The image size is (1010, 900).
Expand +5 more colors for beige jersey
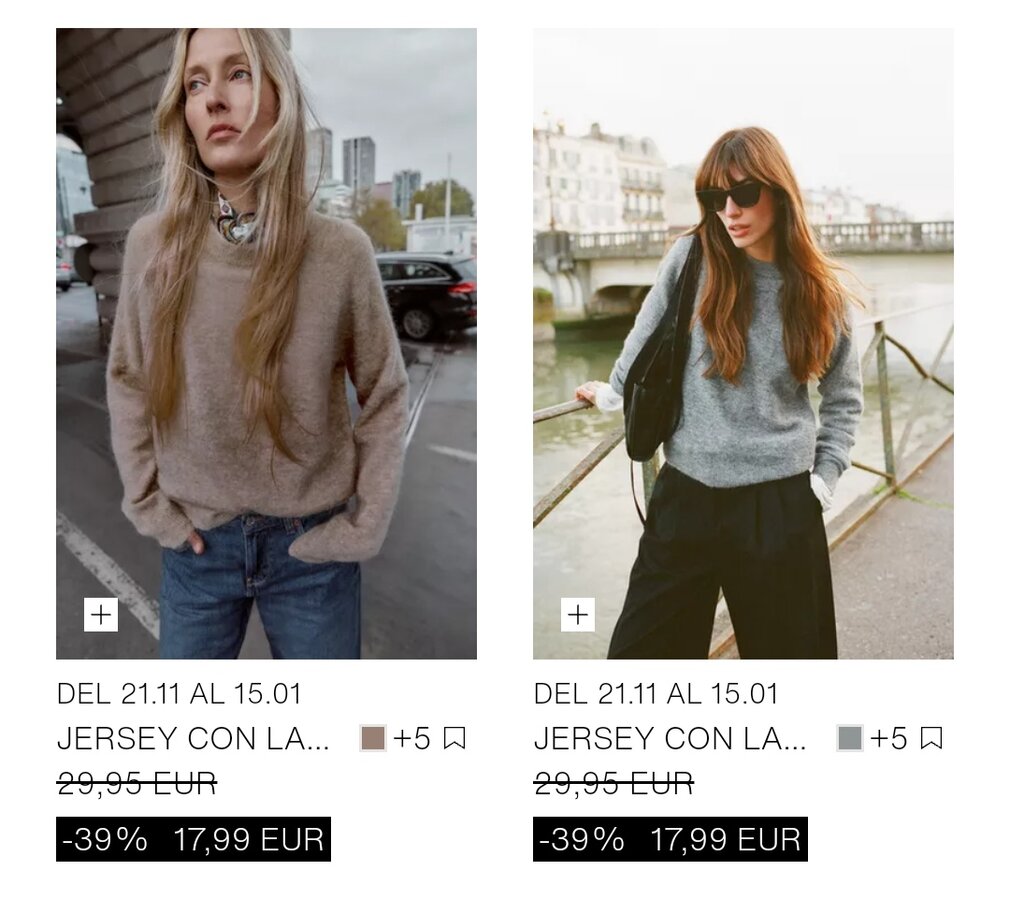[412, 738]
